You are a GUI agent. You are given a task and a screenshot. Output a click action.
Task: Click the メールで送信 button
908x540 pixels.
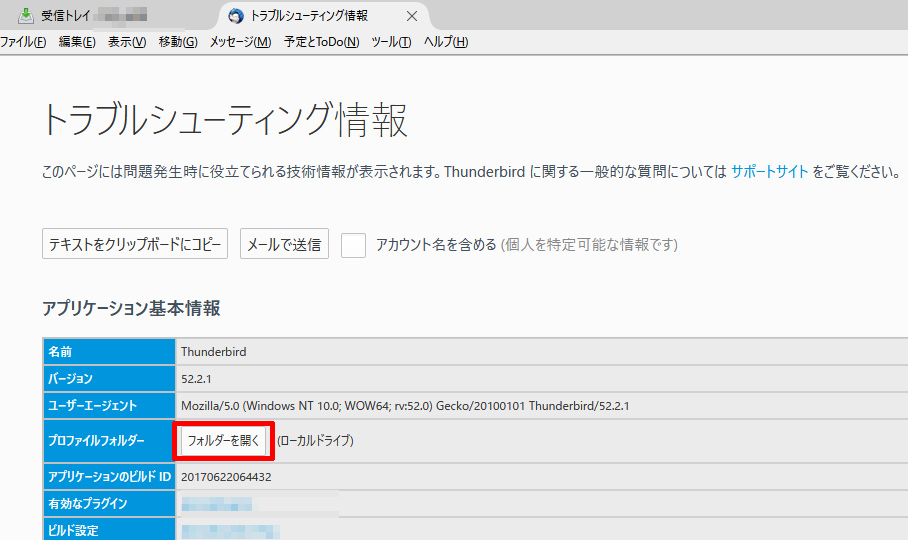pyautogui.click(x=284, y=244)
